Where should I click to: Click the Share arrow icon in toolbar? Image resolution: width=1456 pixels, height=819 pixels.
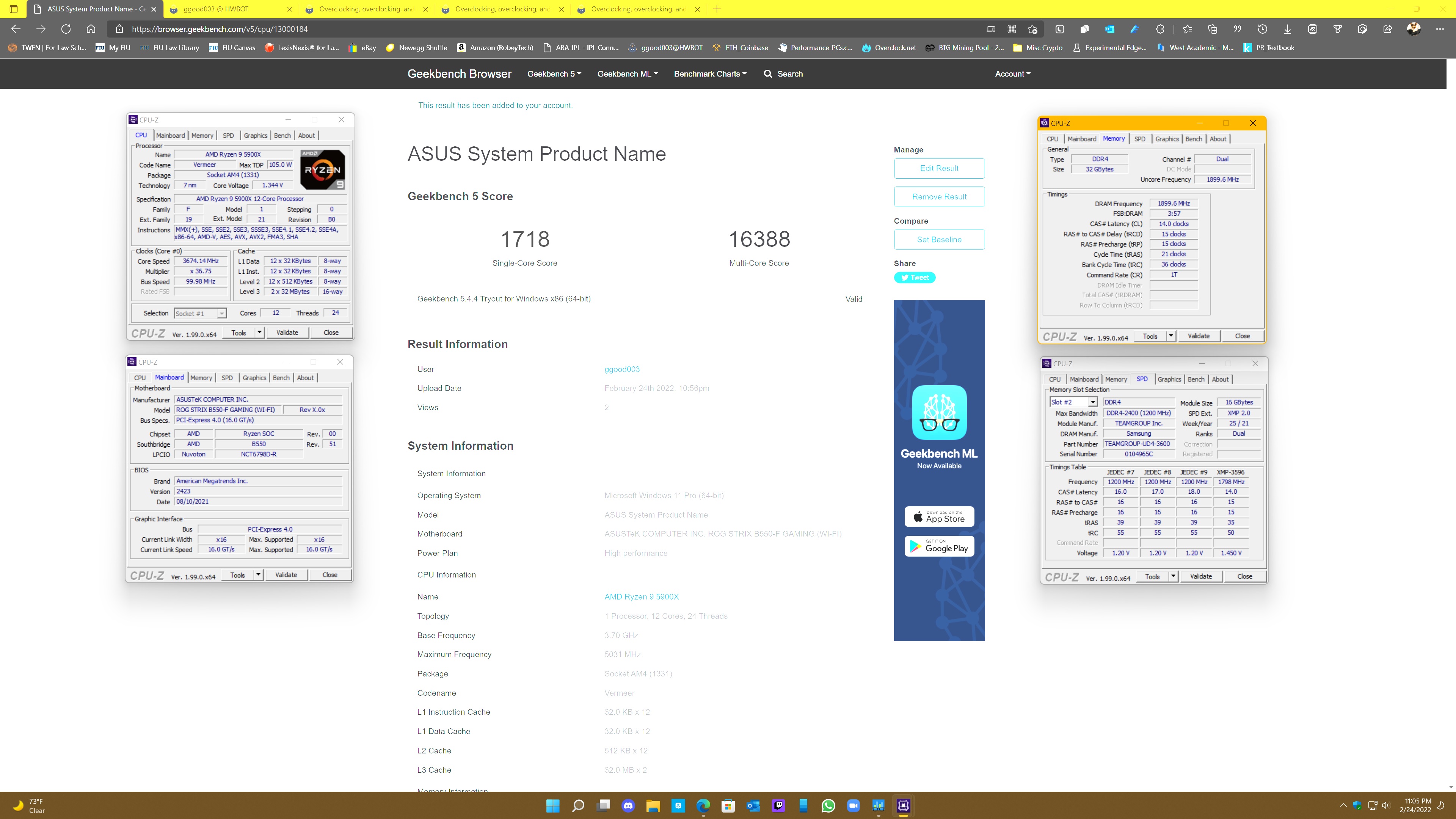[x=1388, y=29]
